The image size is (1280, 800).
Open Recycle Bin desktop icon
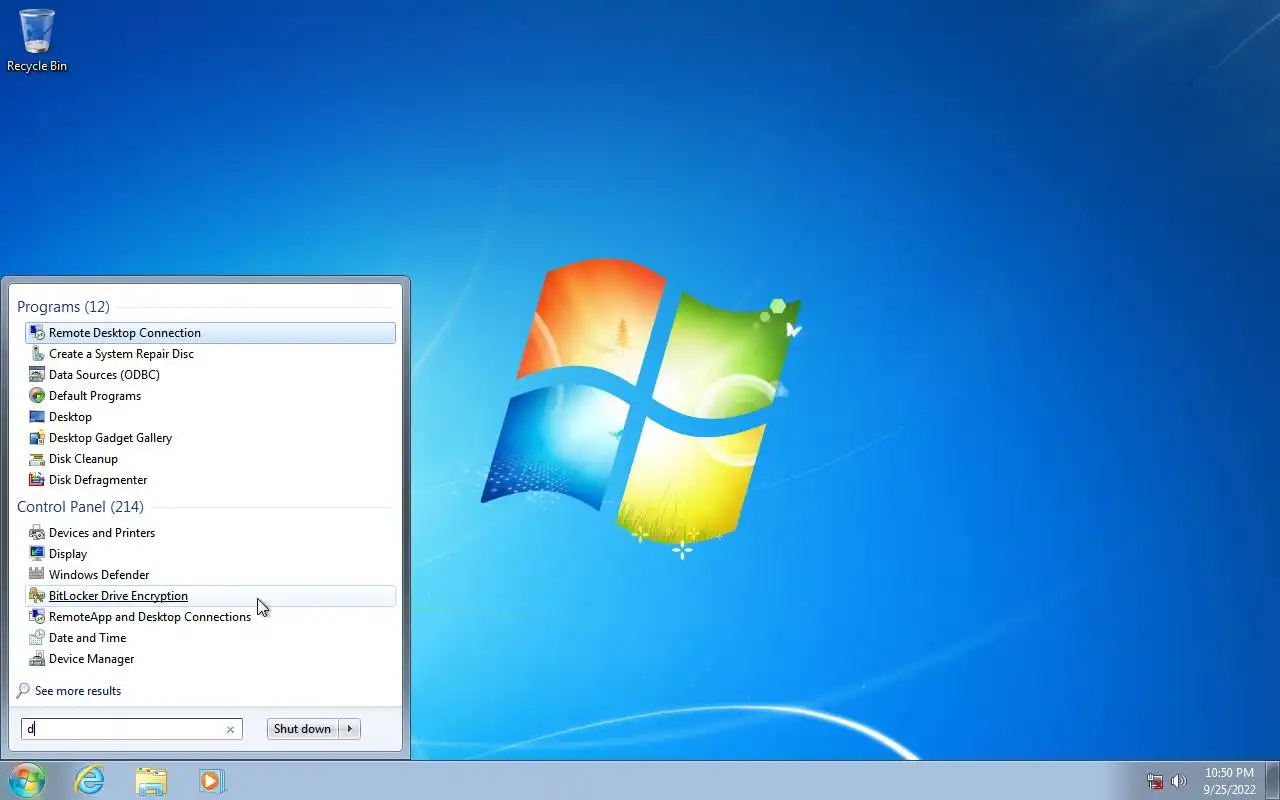(37, 40)
